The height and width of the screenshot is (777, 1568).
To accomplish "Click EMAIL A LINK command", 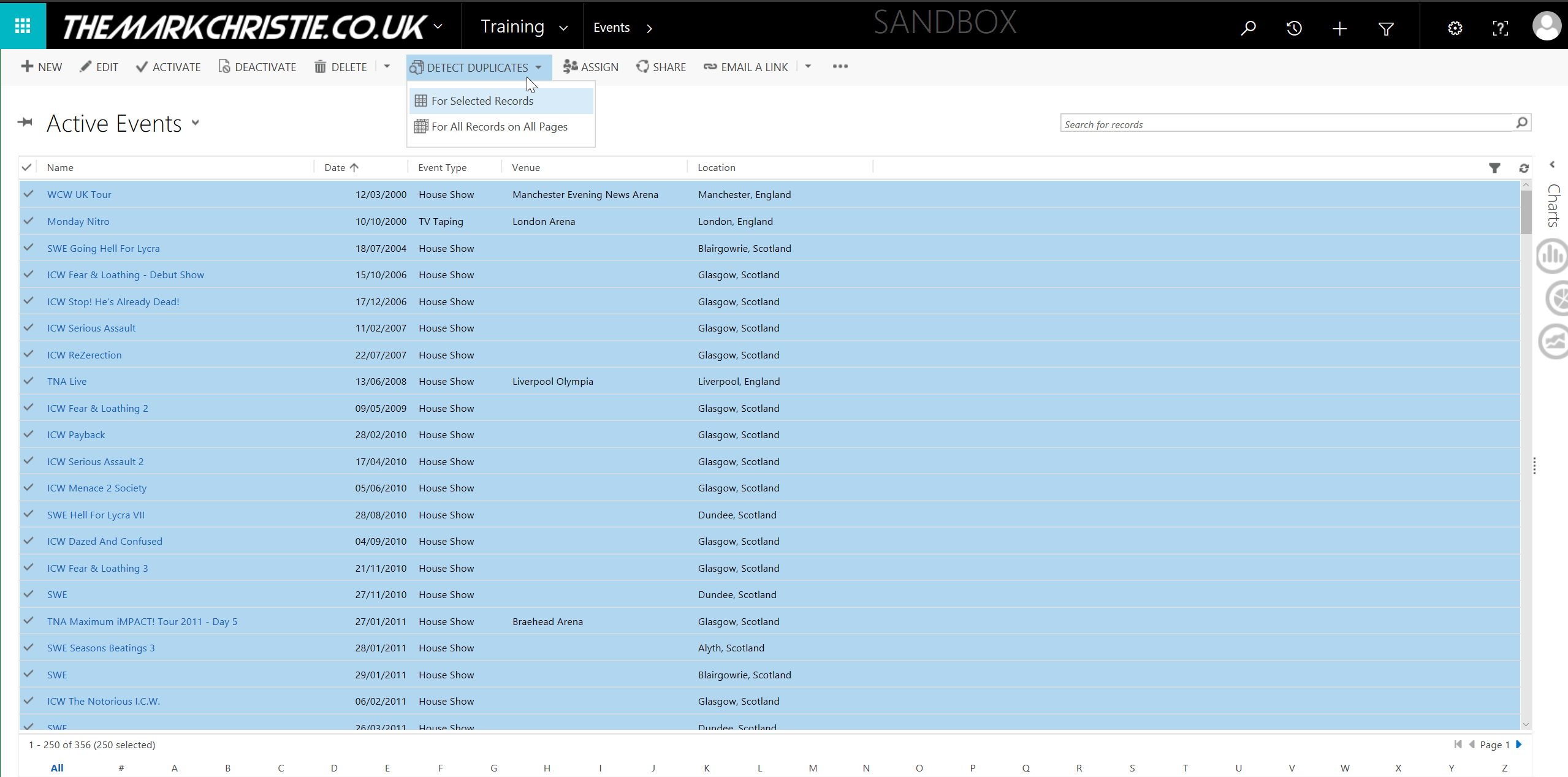I will pyautogui.click(x=745, y=67).
